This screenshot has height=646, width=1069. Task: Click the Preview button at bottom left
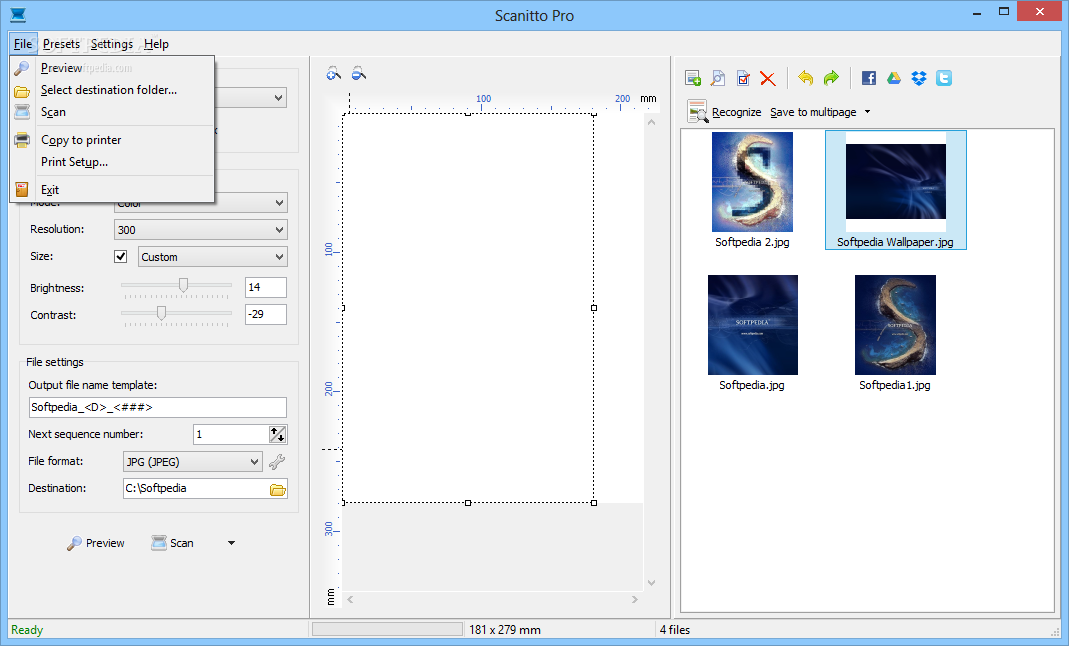pos(95,543)
